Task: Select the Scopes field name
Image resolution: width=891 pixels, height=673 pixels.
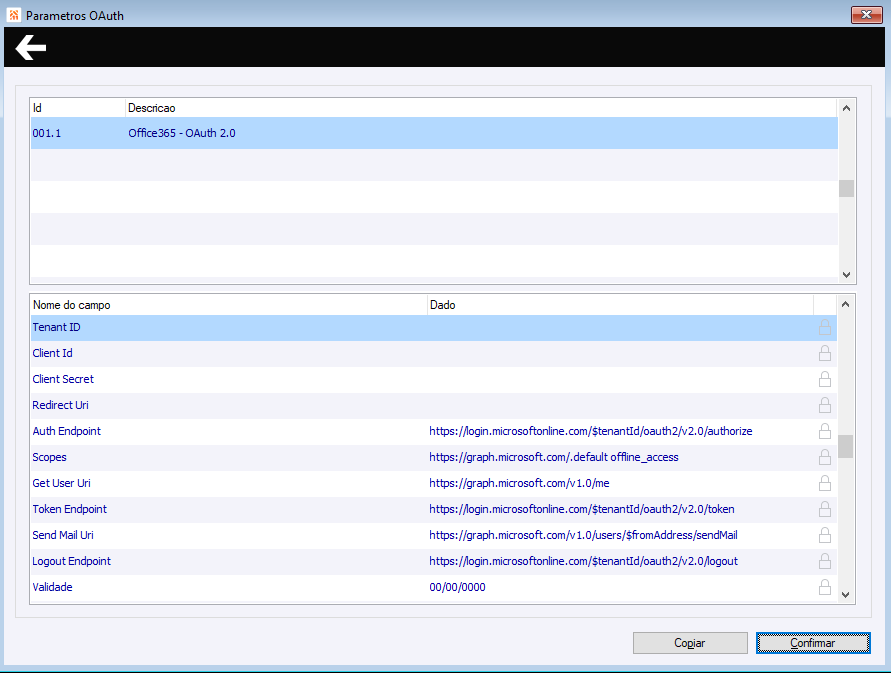Action: pos(49,457)
